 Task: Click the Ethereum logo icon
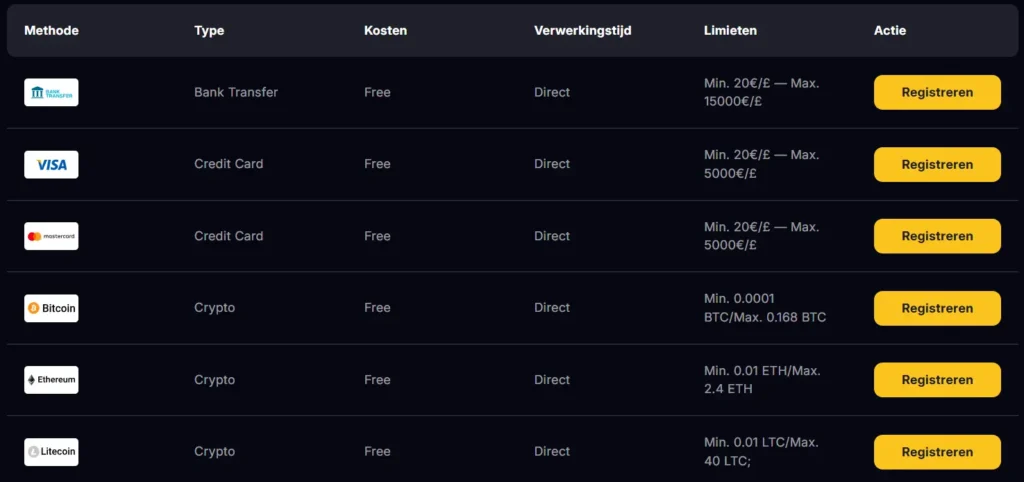click(x=51, y=380)
